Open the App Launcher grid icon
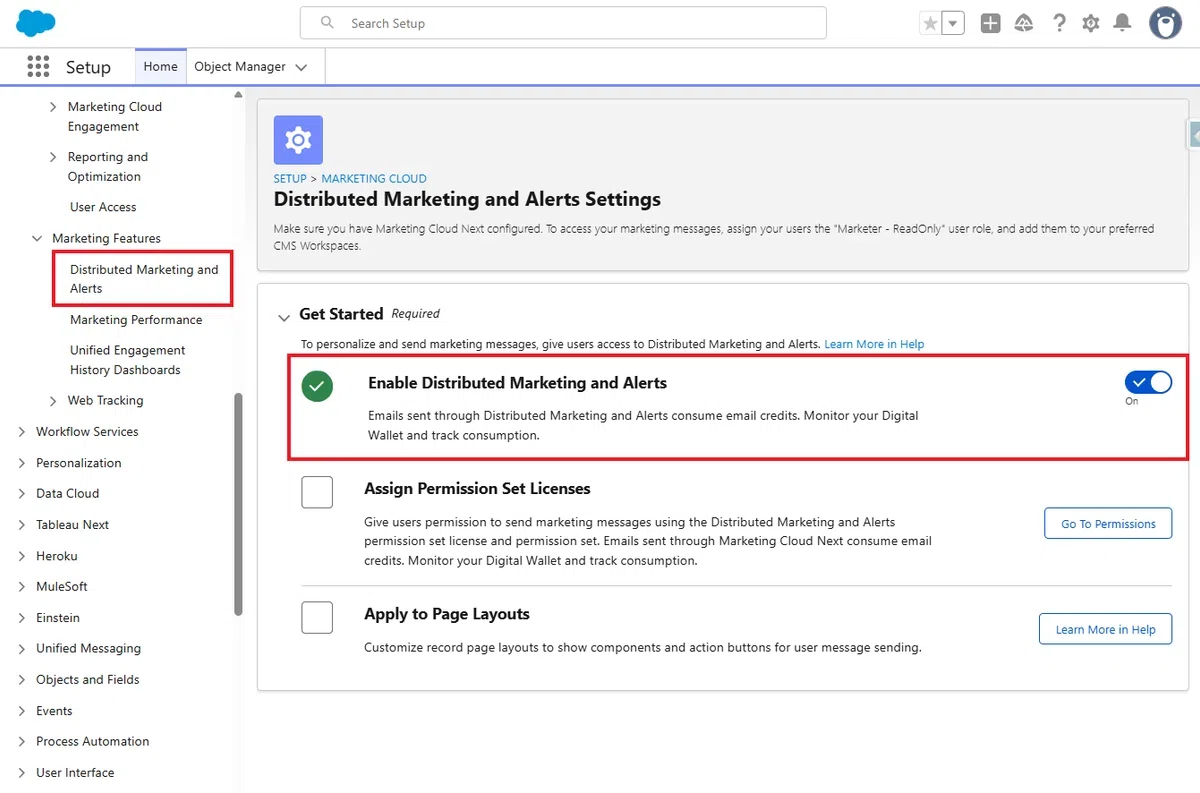 [x=38, y=67]
